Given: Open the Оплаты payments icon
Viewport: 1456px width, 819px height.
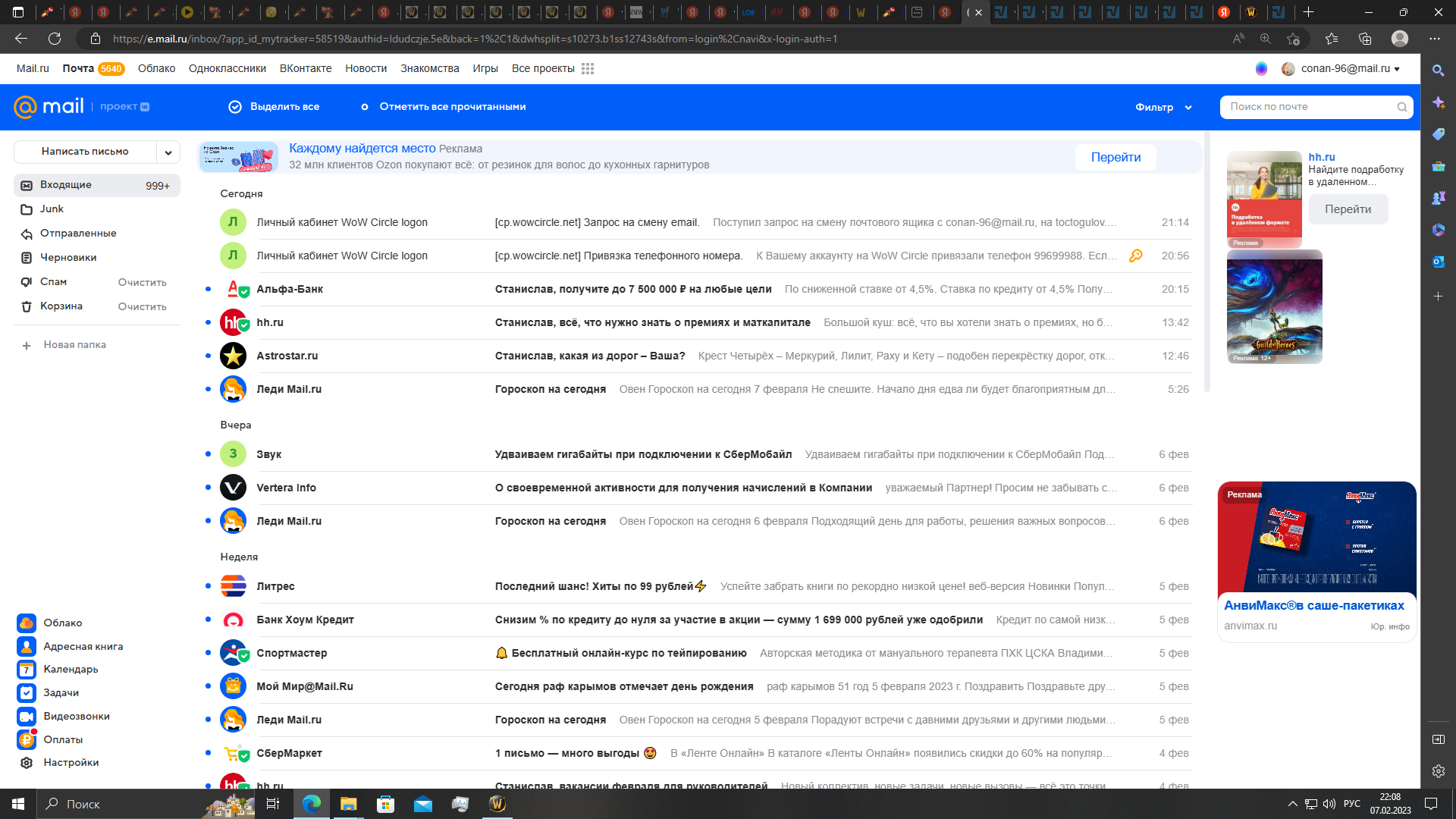Looking at the screenshot, I should tap(27, 740).
